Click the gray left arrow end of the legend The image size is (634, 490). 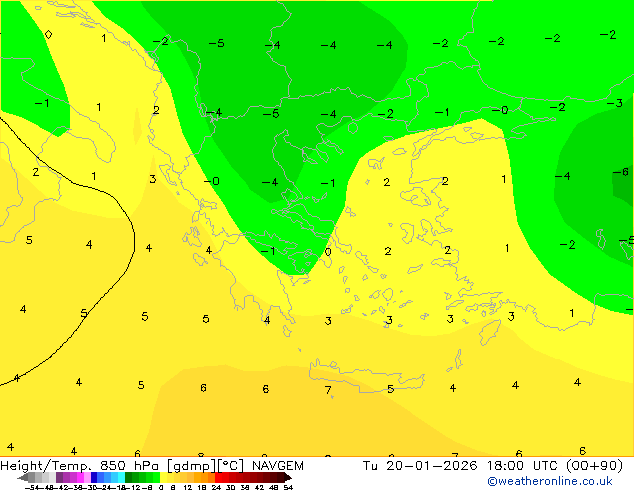pyautogui.click(x=22, y=477)
